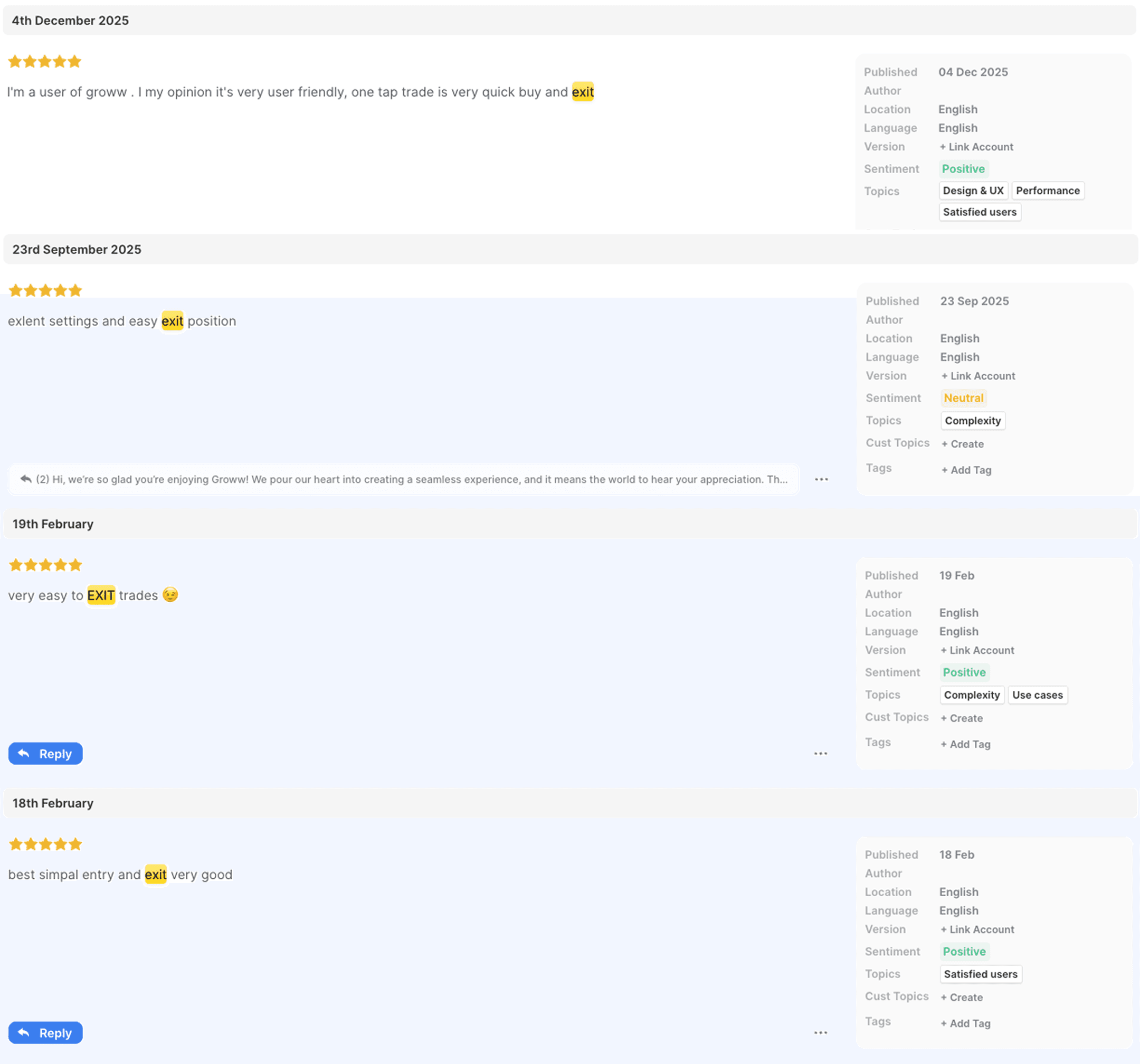The image size is (1140, 1064).
Task: Reply to the 'best simpal entry' review
Action: point(45,1032)
